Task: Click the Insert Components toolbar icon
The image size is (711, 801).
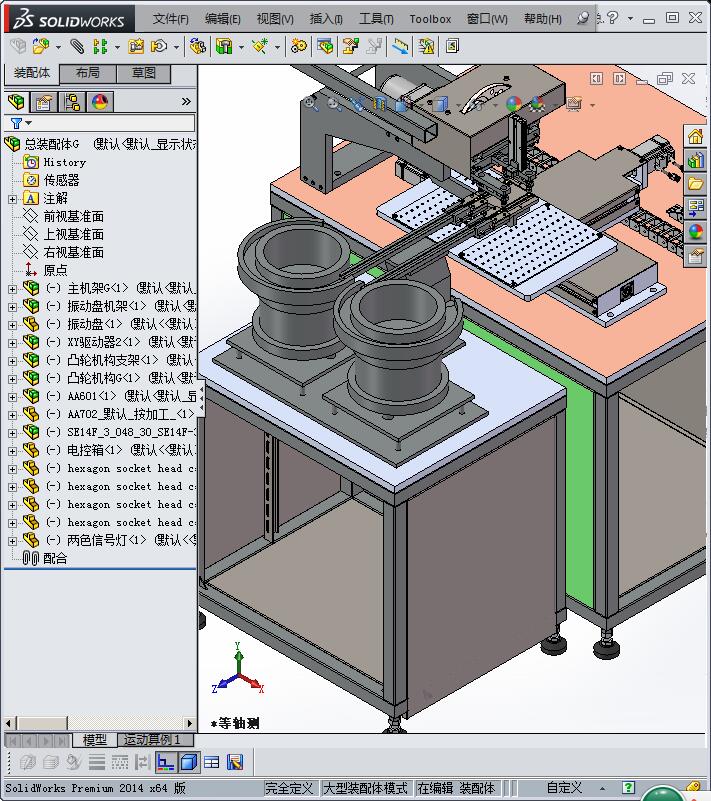Action: 40,46
